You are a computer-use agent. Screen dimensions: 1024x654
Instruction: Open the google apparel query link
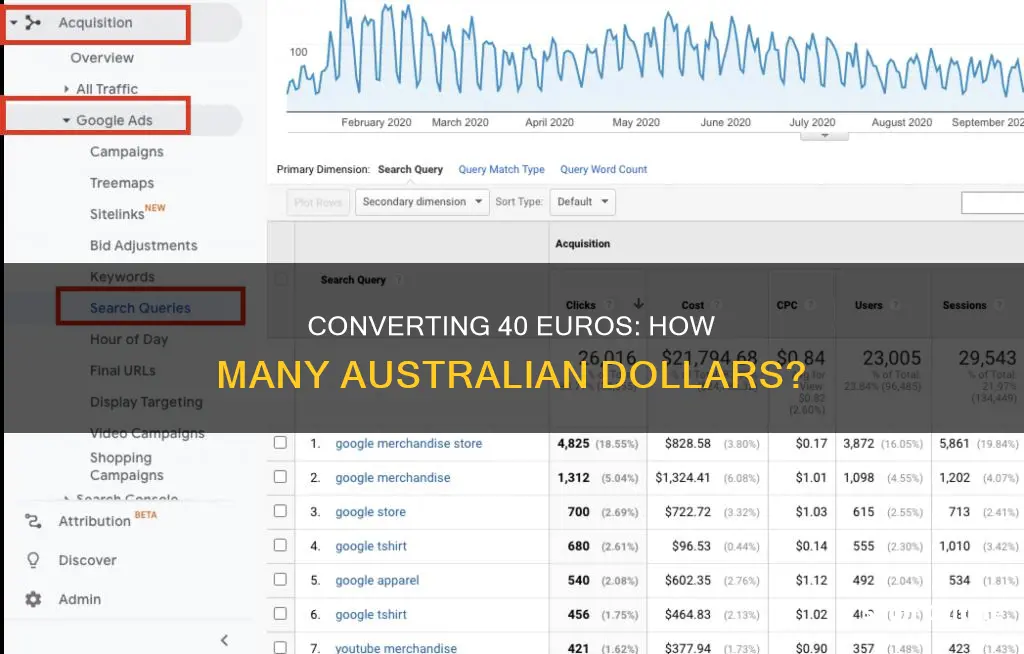[x=377, y=580]
